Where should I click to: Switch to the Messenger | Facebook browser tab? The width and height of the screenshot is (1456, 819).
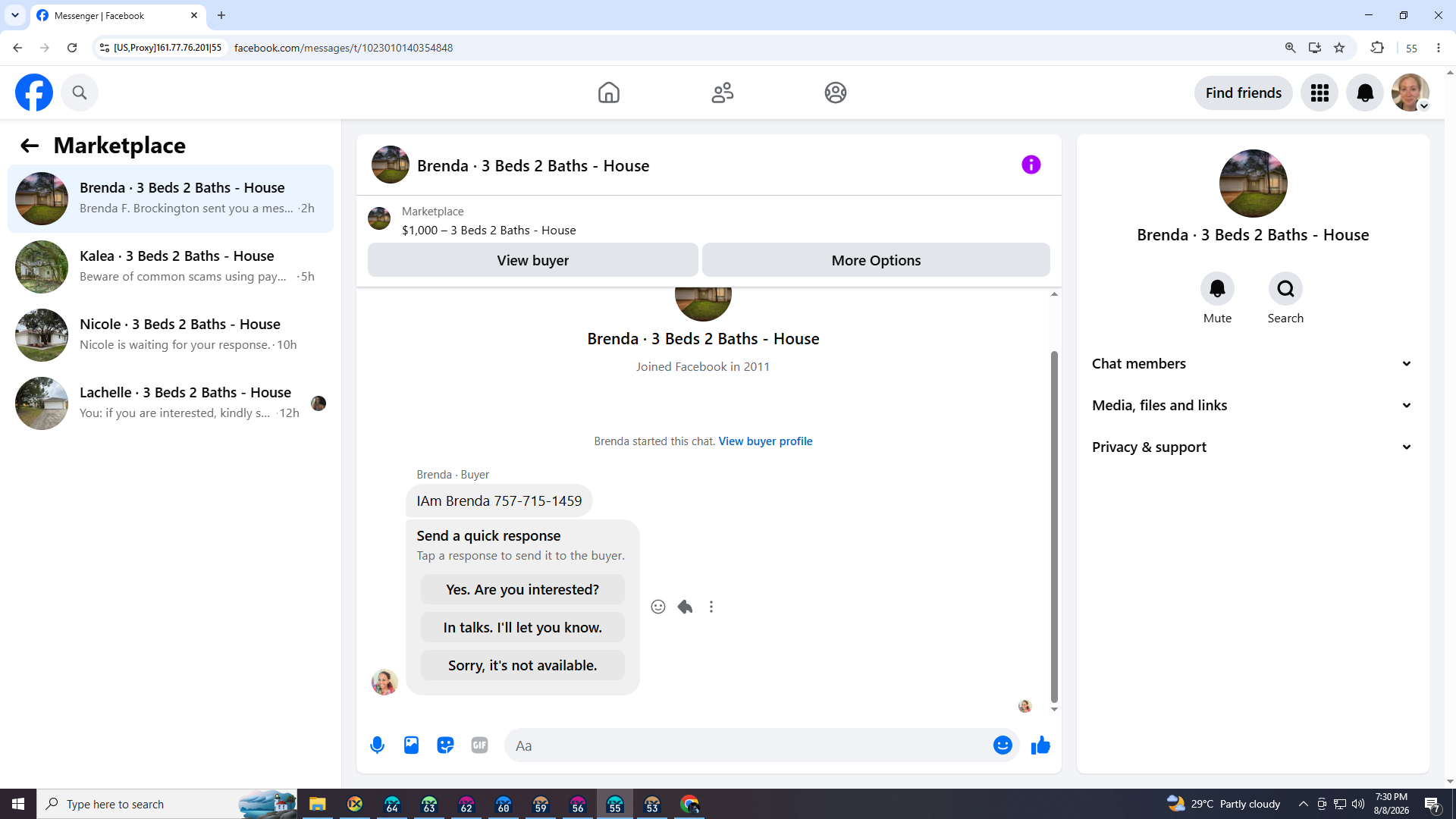click(118, 15)
